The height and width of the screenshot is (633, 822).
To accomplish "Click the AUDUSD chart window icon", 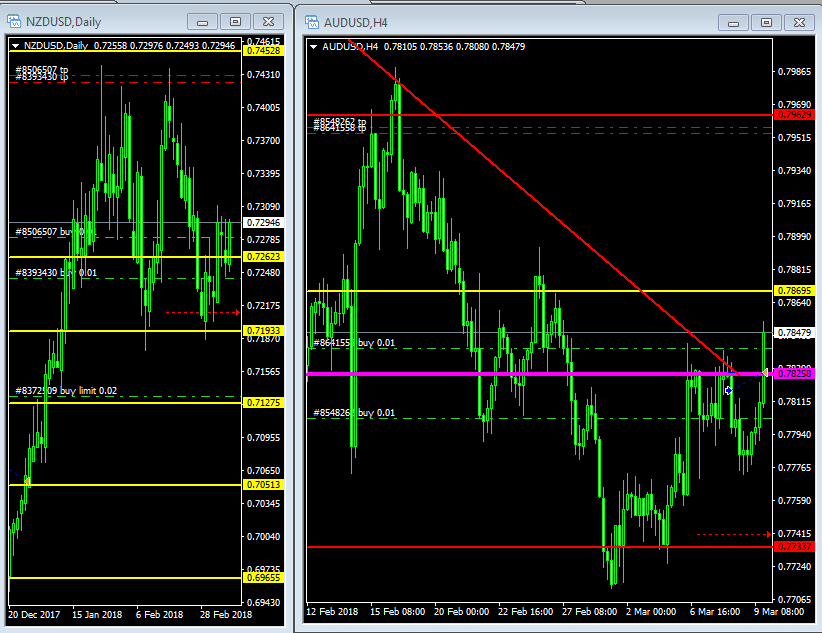I will click(312, 22).
